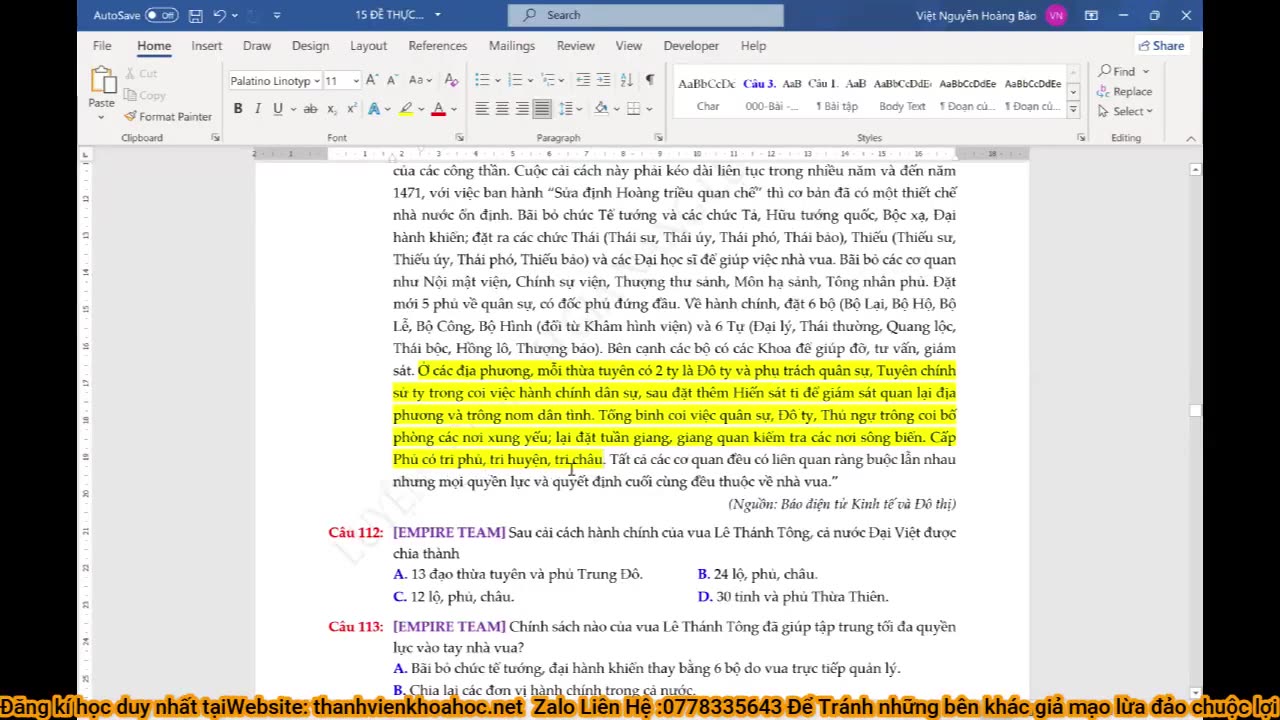Screen dimensions: 1280x720
Task: Click the vertical scrollbar thumb
Action: [1195, 410]
